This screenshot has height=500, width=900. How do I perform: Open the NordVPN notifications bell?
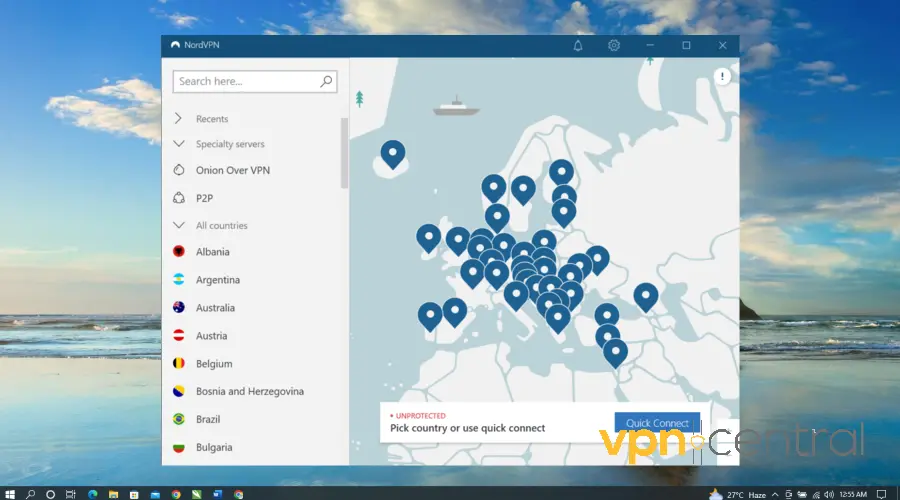click(x=577, y=45)
